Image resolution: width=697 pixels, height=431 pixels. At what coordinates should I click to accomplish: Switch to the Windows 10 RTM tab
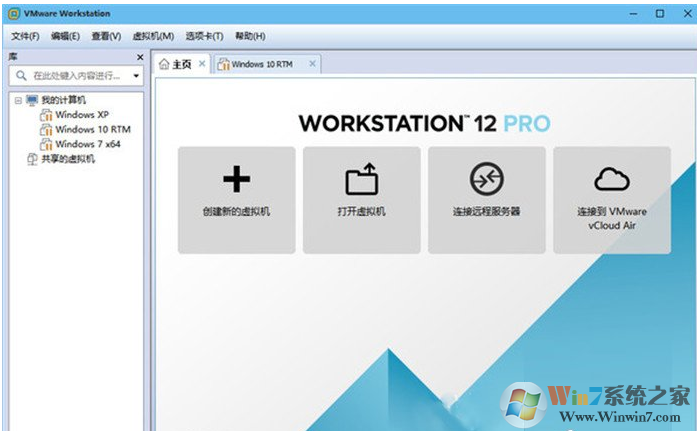(262, 64)
